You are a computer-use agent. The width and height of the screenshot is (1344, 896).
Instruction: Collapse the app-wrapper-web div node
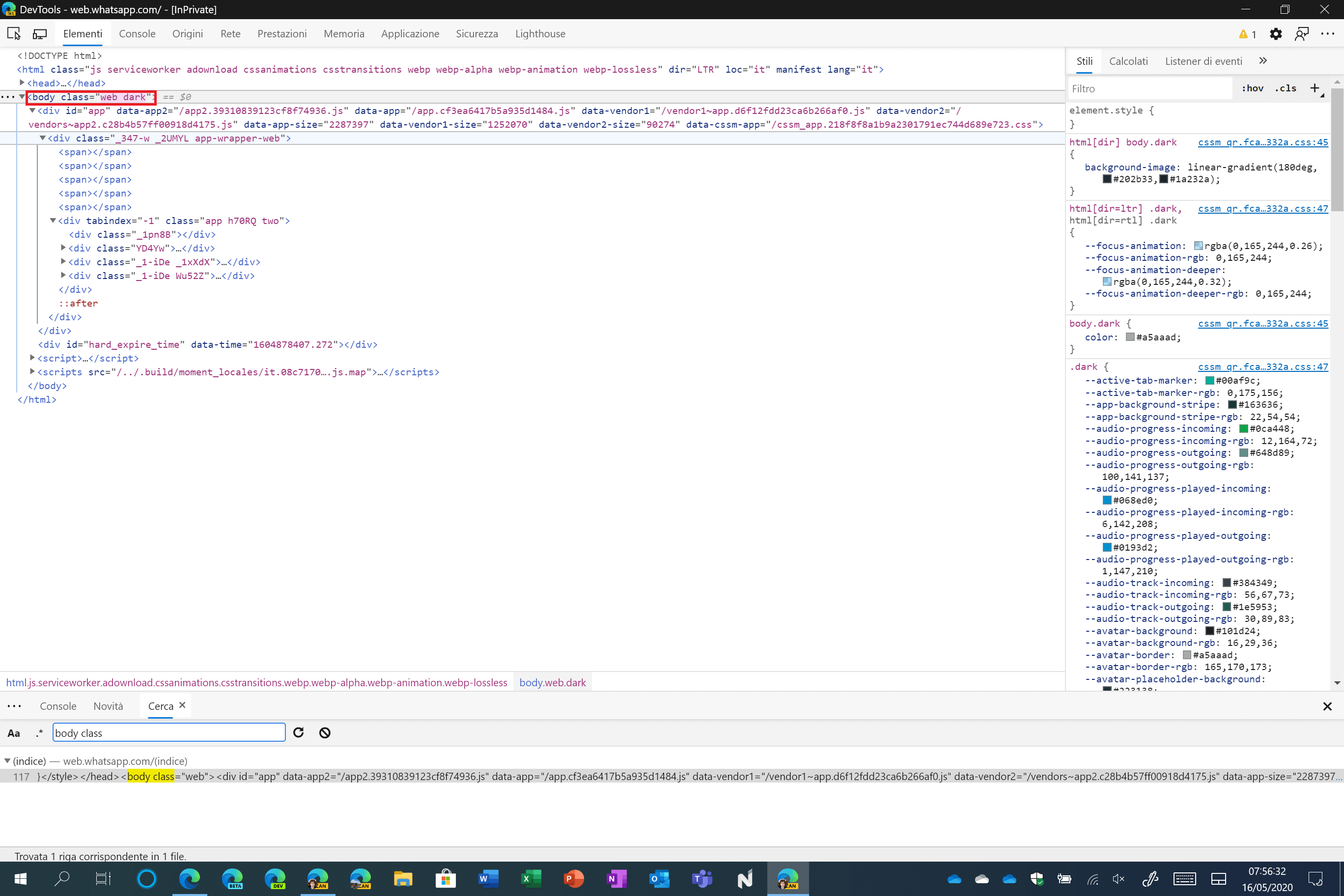[43, 138]
